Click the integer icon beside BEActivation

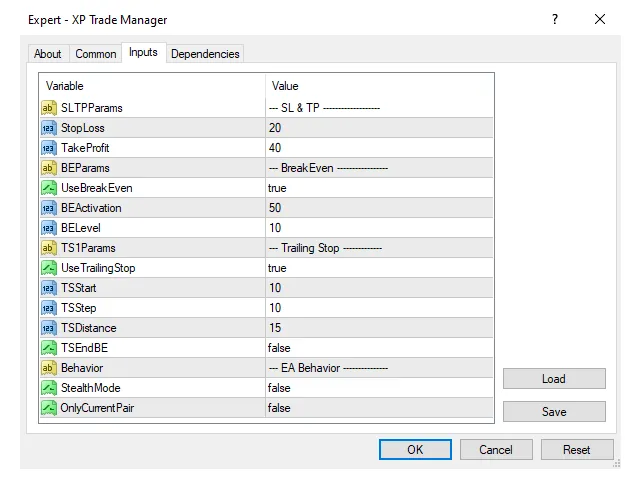click(48, 208)
